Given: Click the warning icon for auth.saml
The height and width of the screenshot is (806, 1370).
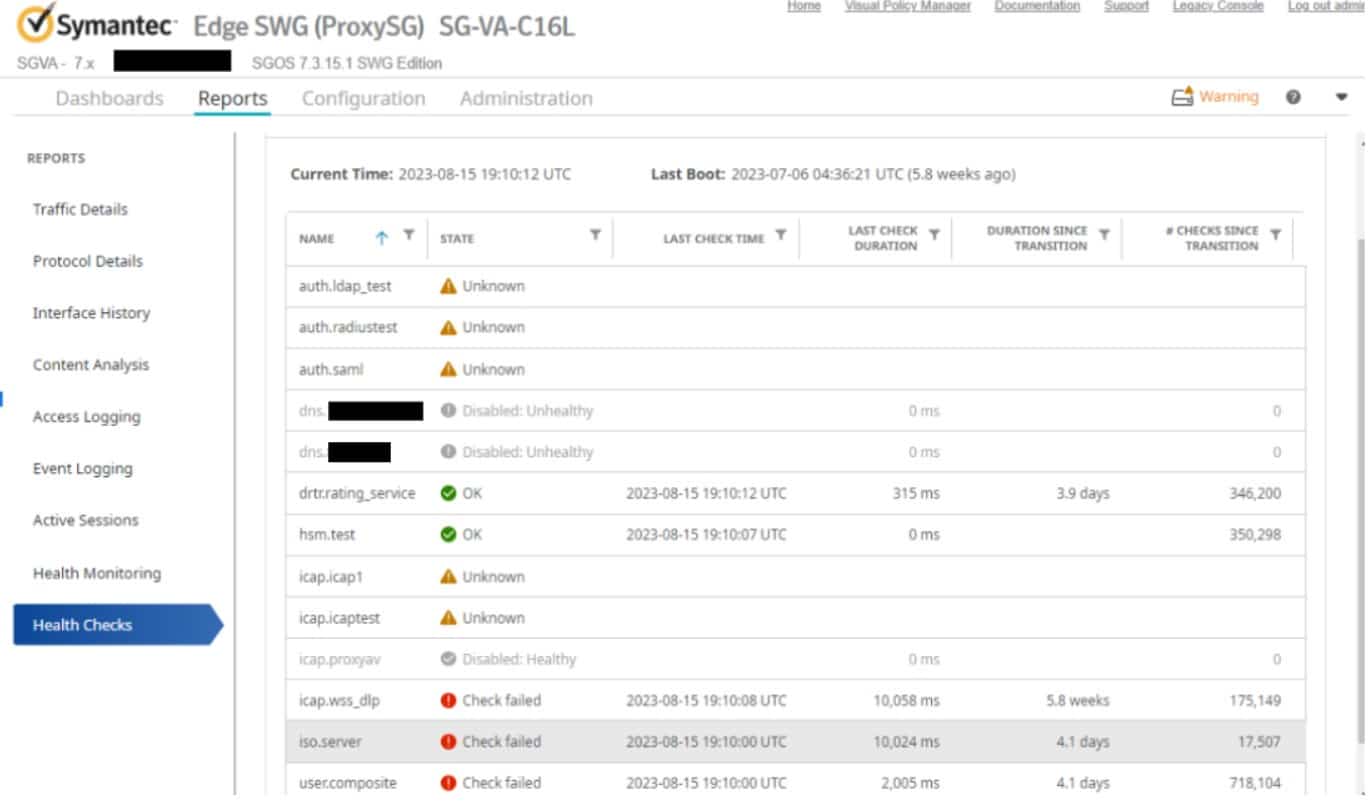Looking at the screenshot, I should pos(448,369).
